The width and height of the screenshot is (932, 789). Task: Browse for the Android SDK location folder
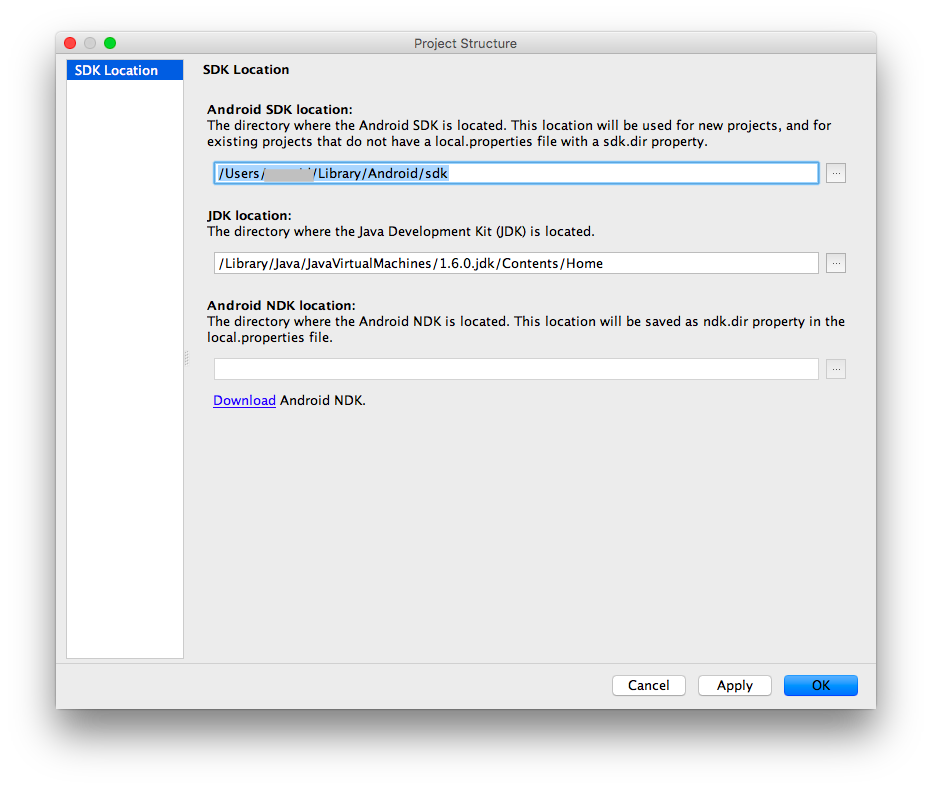pos(836,173)
